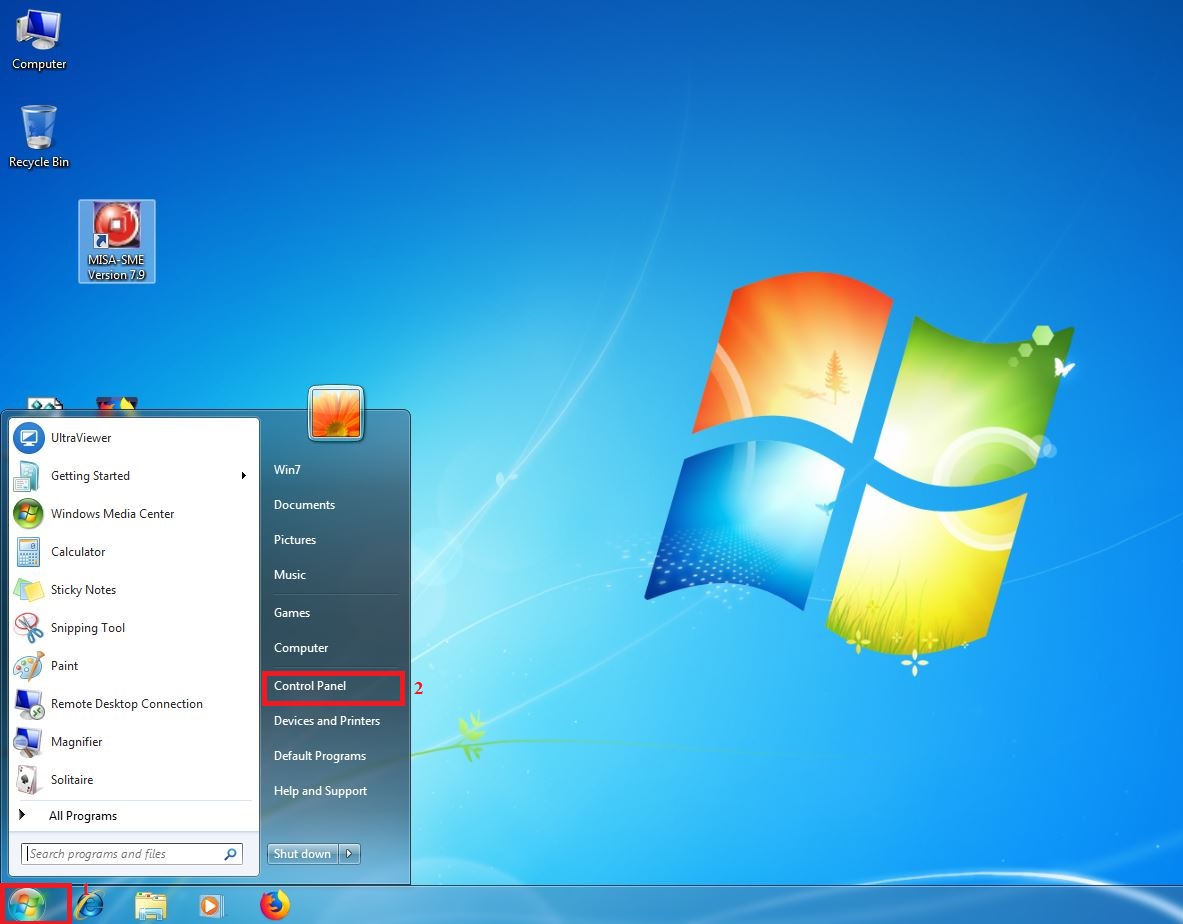Image resolution: width=1183 pixels, height=924 pixels.
Task: Select Magnifier label
Action: tap(76, 742)
